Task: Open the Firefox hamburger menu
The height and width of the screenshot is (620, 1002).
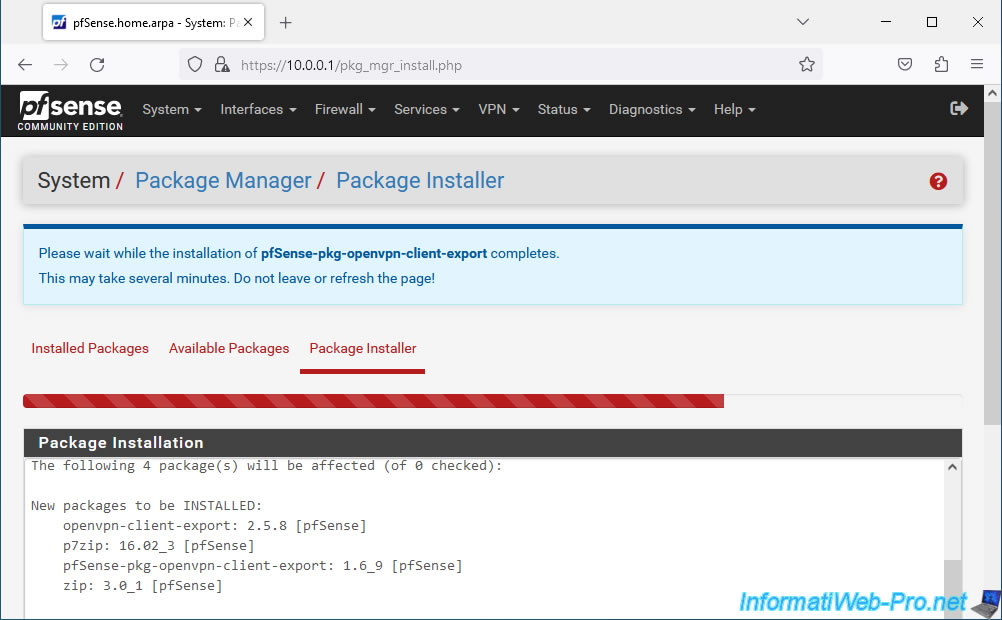Action: (x=976, y=64)
